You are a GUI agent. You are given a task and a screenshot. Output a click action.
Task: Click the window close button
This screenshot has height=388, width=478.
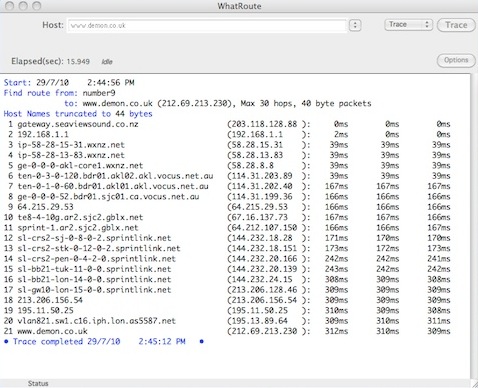point(10,6)
